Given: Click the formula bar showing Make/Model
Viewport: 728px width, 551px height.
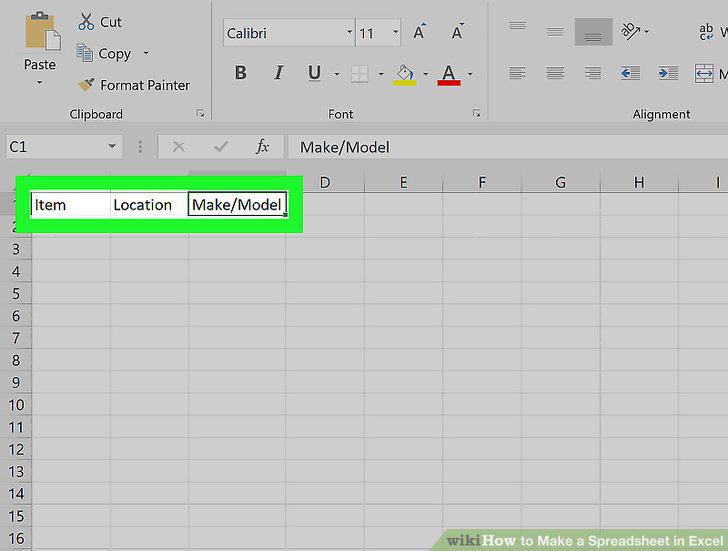Looking at the screenshot, I should click(x=508, y=147).
